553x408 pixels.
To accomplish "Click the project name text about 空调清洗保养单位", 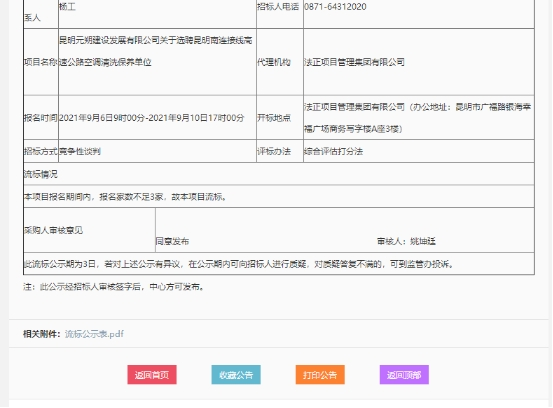I will (156, 51).
